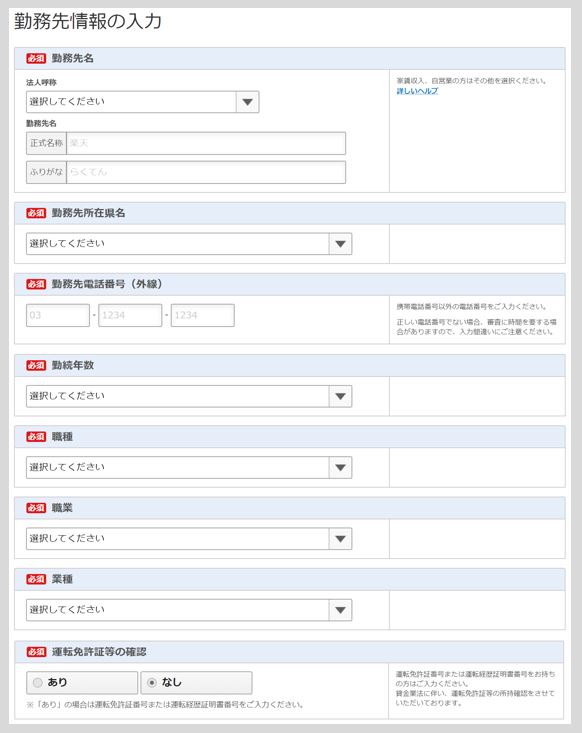The height and width of the screenshot is (733, 582).
Task: Open the 法人呼称 dropdown arrow
Action: click(247, 102)
